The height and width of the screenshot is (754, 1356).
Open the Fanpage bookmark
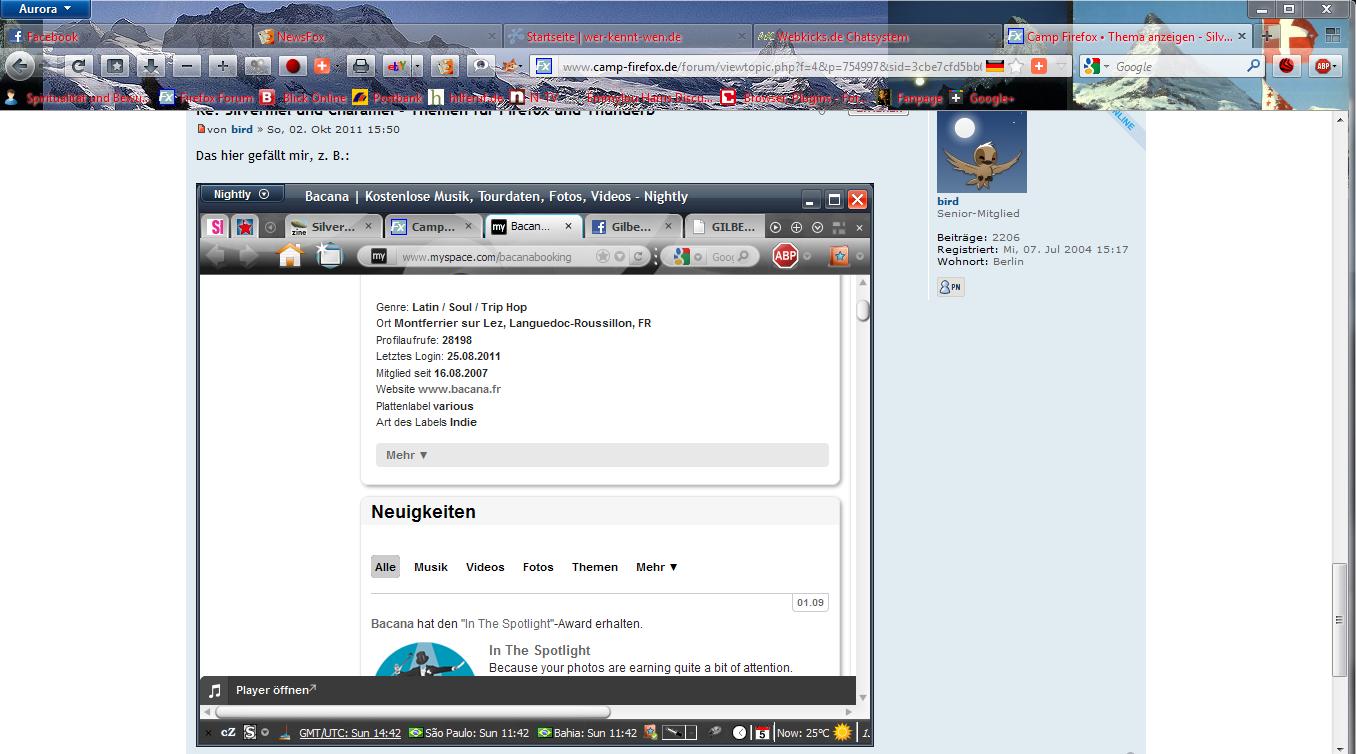(x=910, y=98)
